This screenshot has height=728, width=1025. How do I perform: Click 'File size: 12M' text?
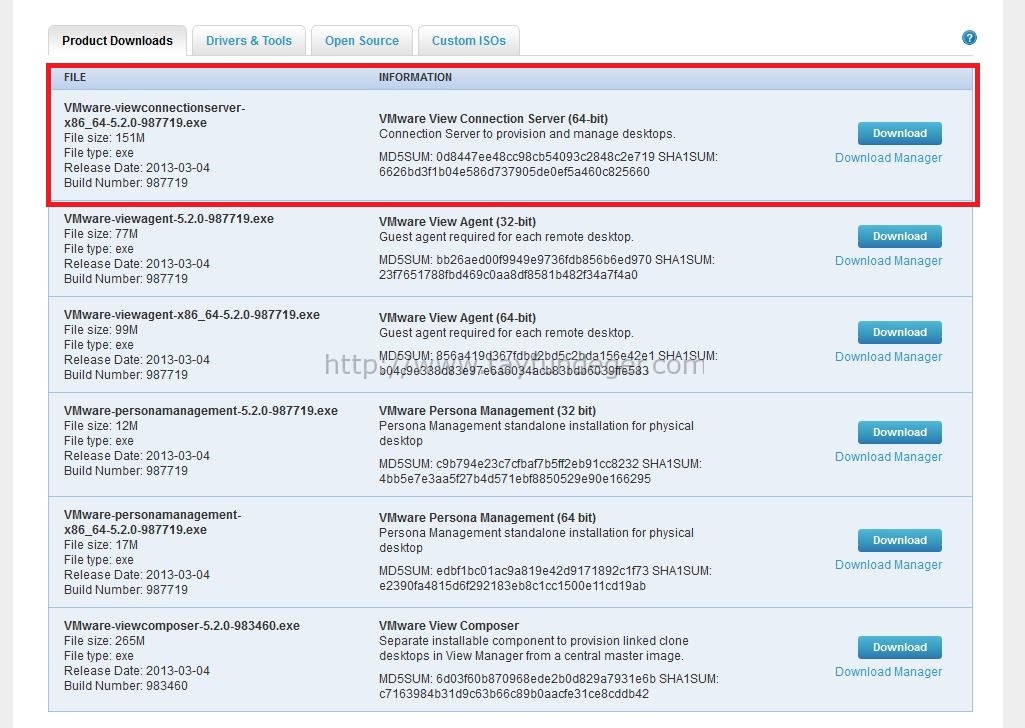[101, 426]
